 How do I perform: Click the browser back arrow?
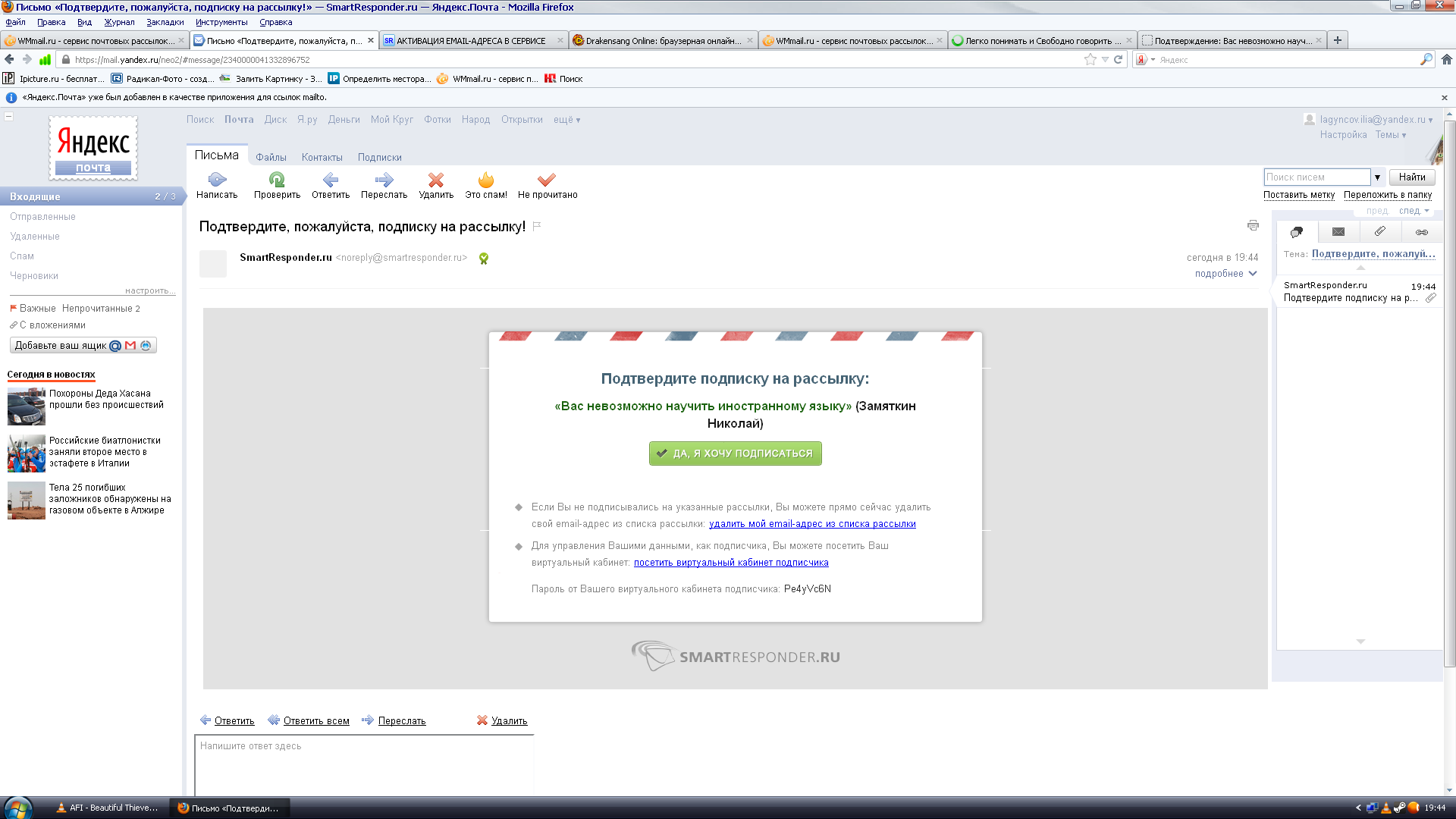(x=9, y=59)
